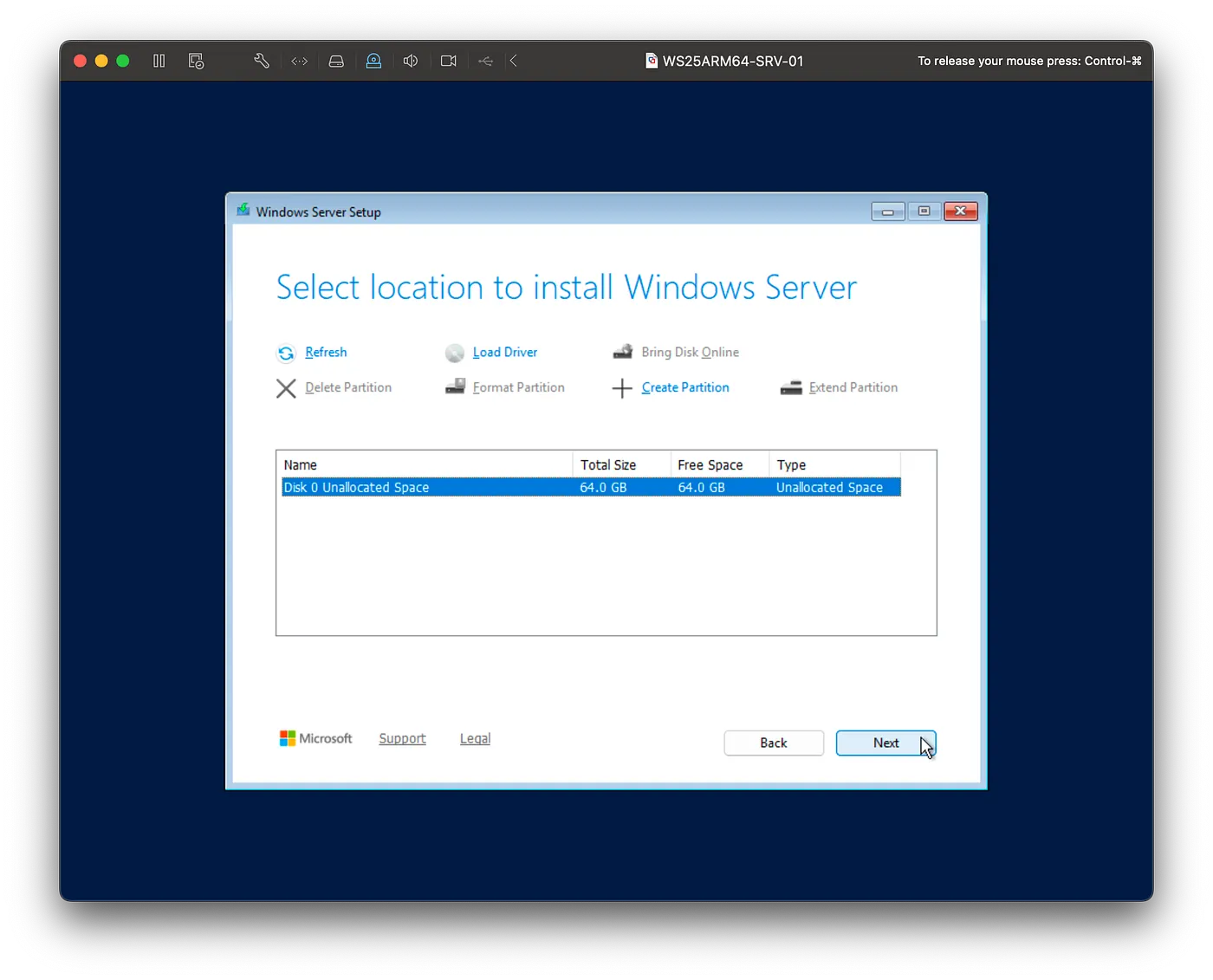Click the sound speaker icon

[x=411, y=61]
